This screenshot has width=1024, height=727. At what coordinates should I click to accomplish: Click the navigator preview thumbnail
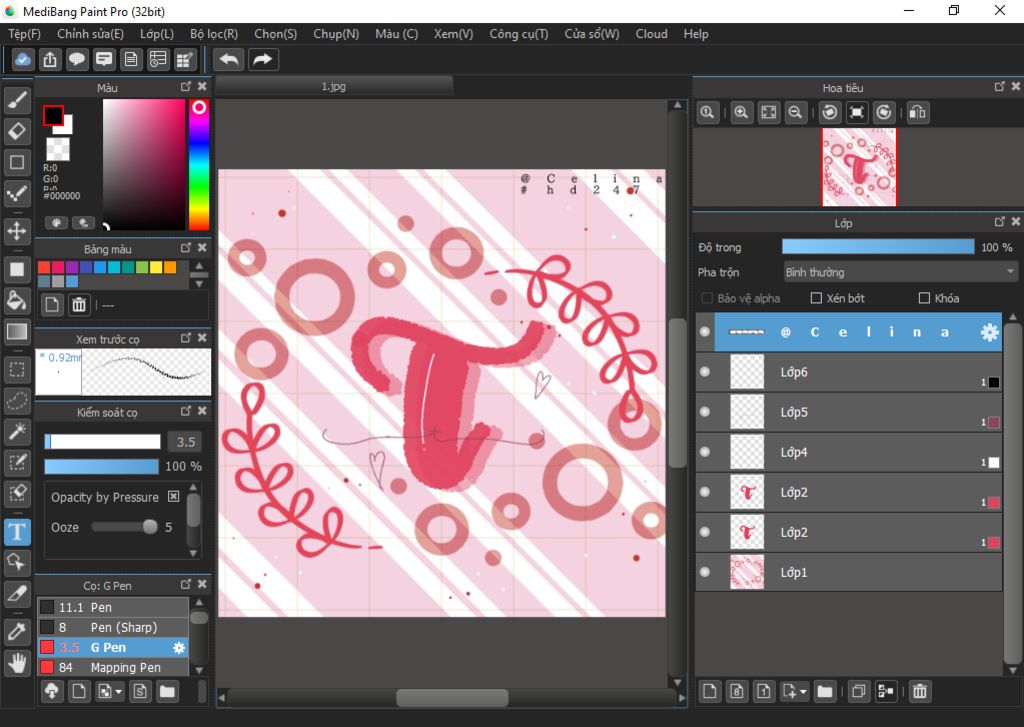859,167
